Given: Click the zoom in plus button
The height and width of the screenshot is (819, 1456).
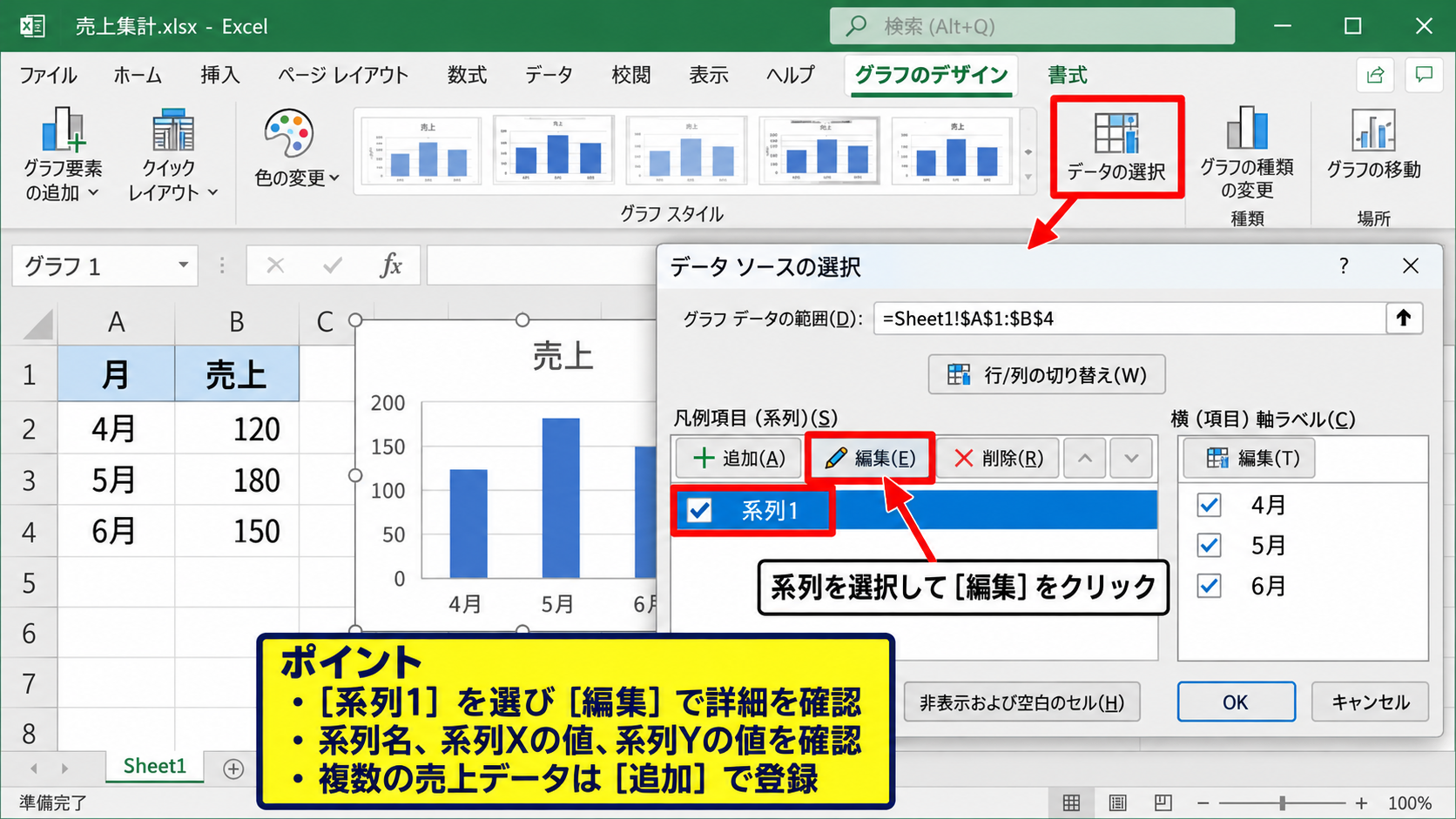Looking at the screenshot, I should coord(1361,802).
